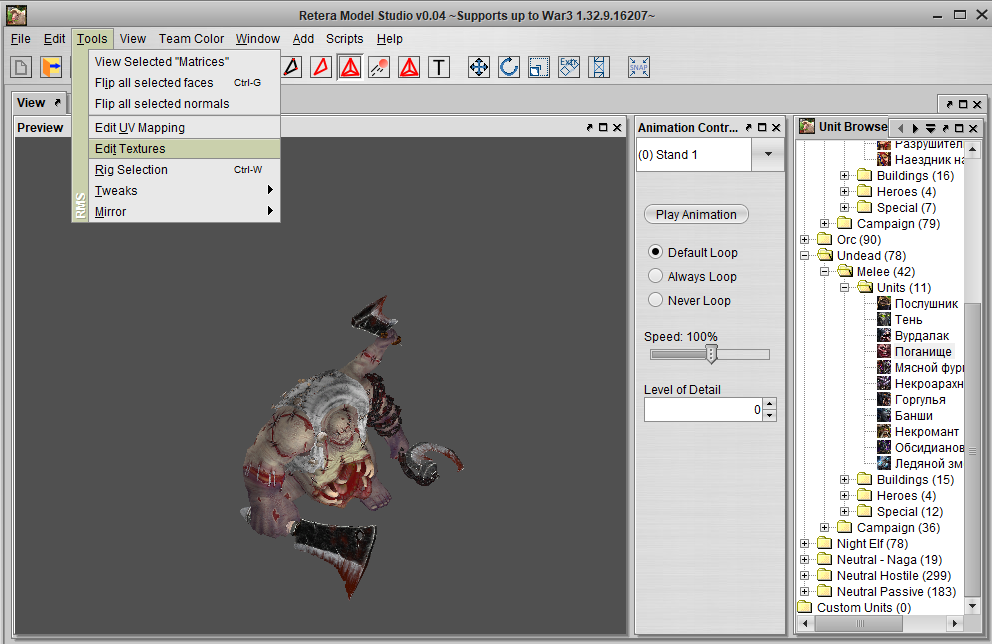Click the Level of Detail input field

click(x=702, y=410)
